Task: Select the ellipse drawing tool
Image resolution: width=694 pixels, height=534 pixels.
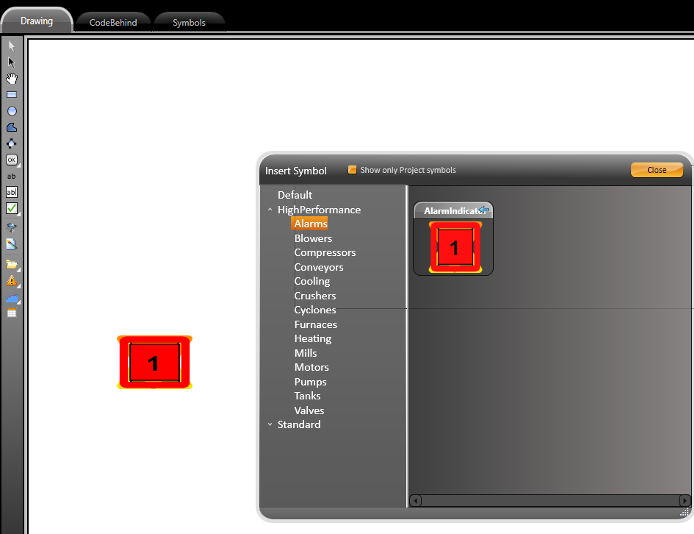Action: click(x=12, y=111)
